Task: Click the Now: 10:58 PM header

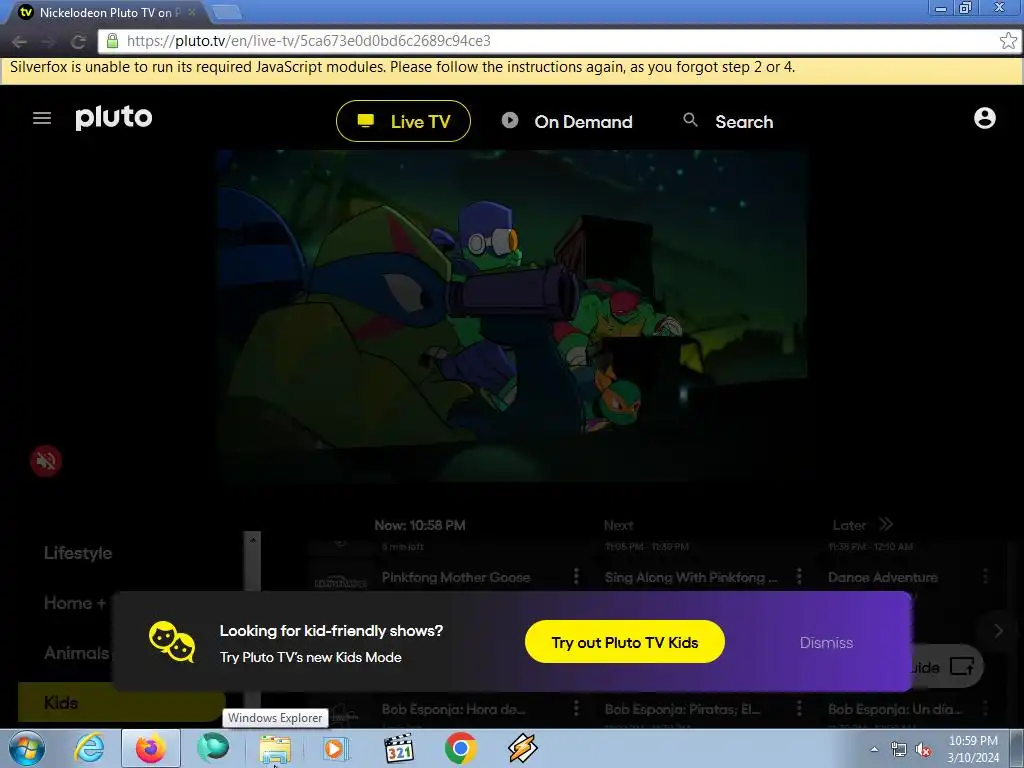Action: 420,525
